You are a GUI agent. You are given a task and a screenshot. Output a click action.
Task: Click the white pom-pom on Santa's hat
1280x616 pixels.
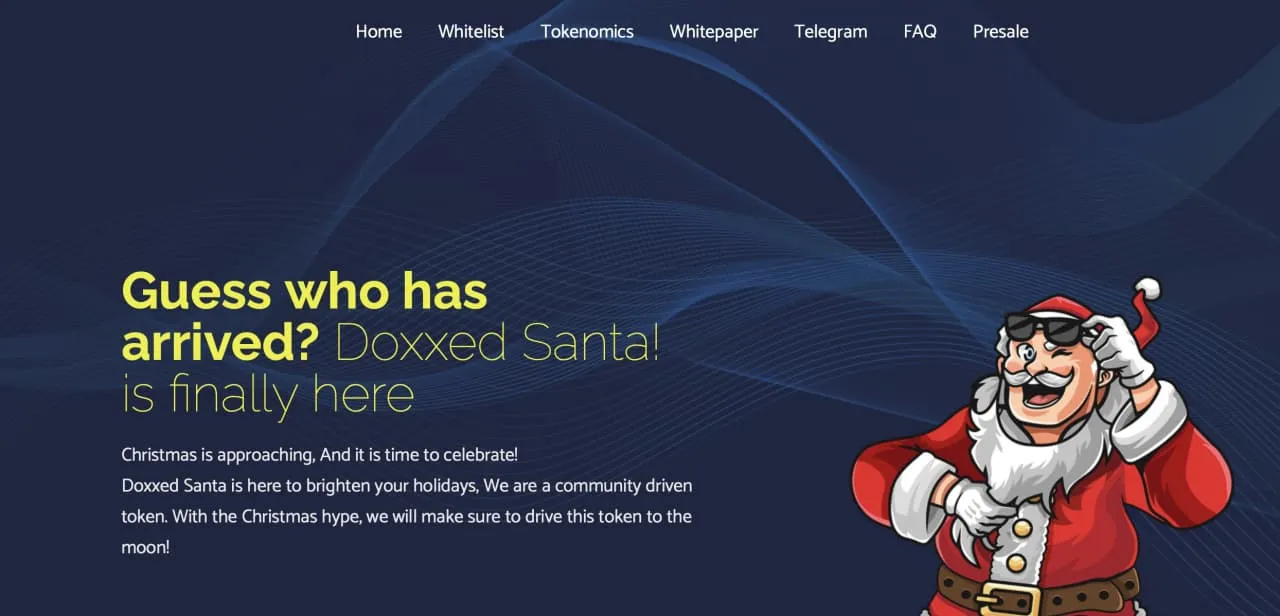tap(1147, 290)
